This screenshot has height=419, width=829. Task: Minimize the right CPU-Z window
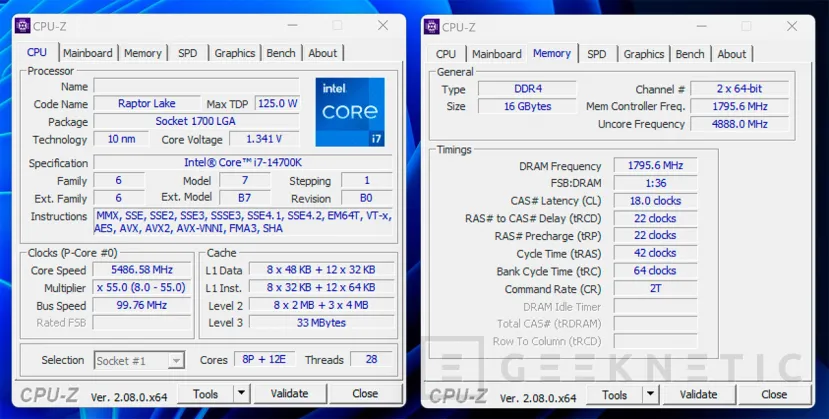[x=701, y=26]
